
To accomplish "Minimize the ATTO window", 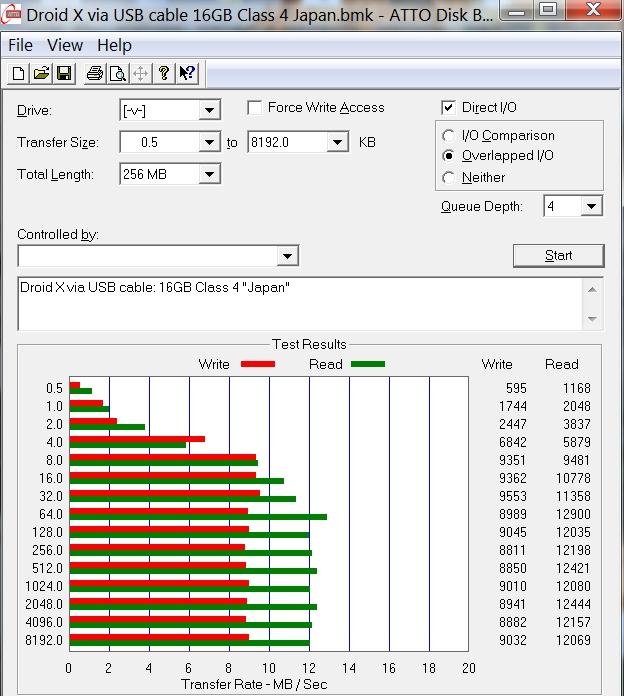I will [x=516, y=10].
